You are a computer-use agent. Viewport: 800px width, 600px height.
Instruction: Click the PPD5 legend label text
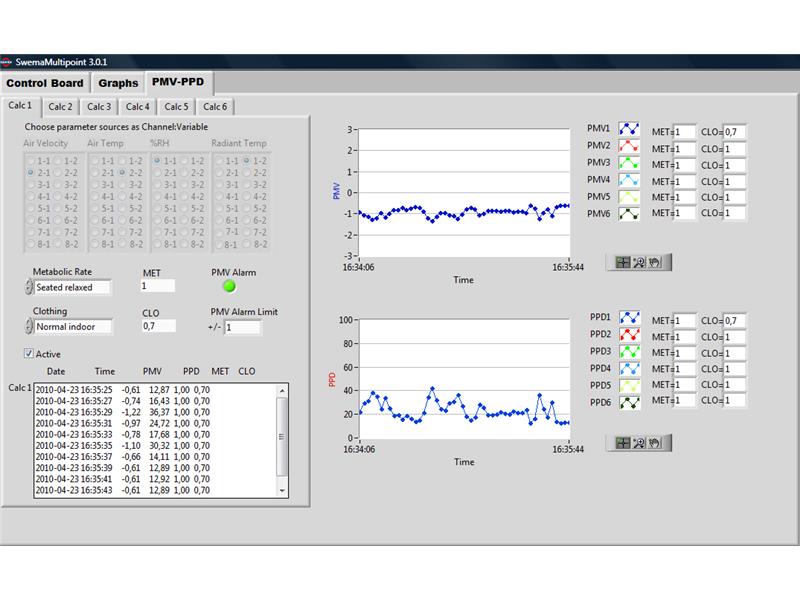click(x=601, y=385)
